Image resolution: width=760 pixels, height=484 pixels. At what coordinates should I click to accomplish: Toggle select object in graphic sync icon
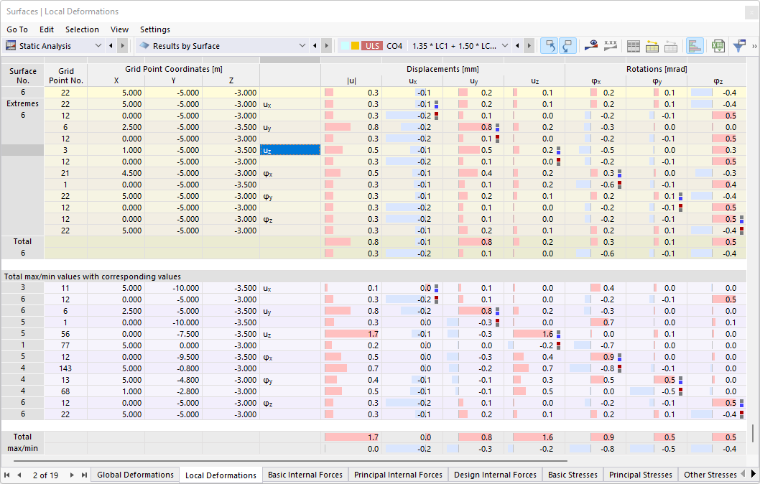click(549, 46)
